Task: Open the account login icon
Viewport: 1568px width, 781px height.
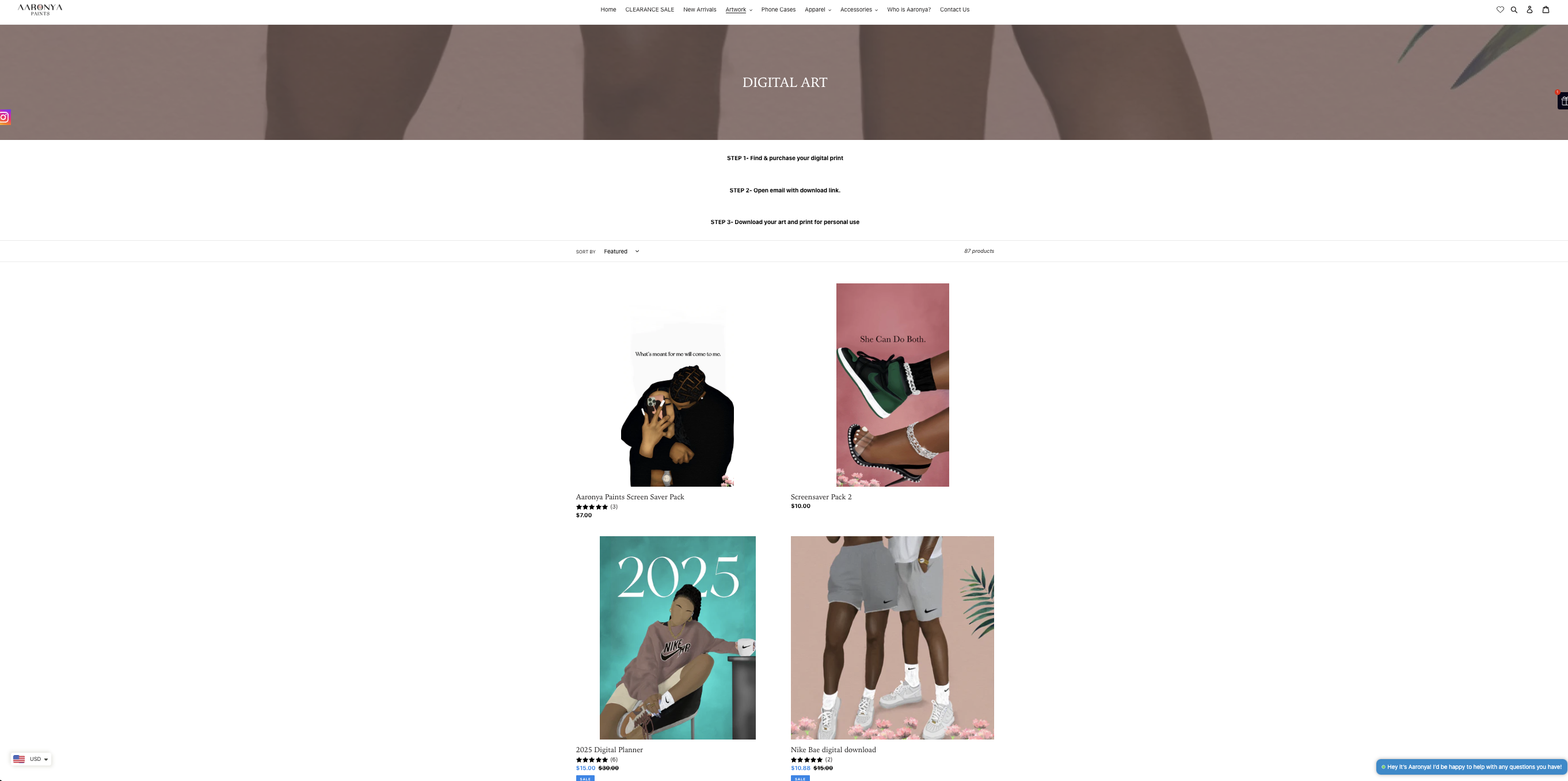Action: tap(1529, 10)
